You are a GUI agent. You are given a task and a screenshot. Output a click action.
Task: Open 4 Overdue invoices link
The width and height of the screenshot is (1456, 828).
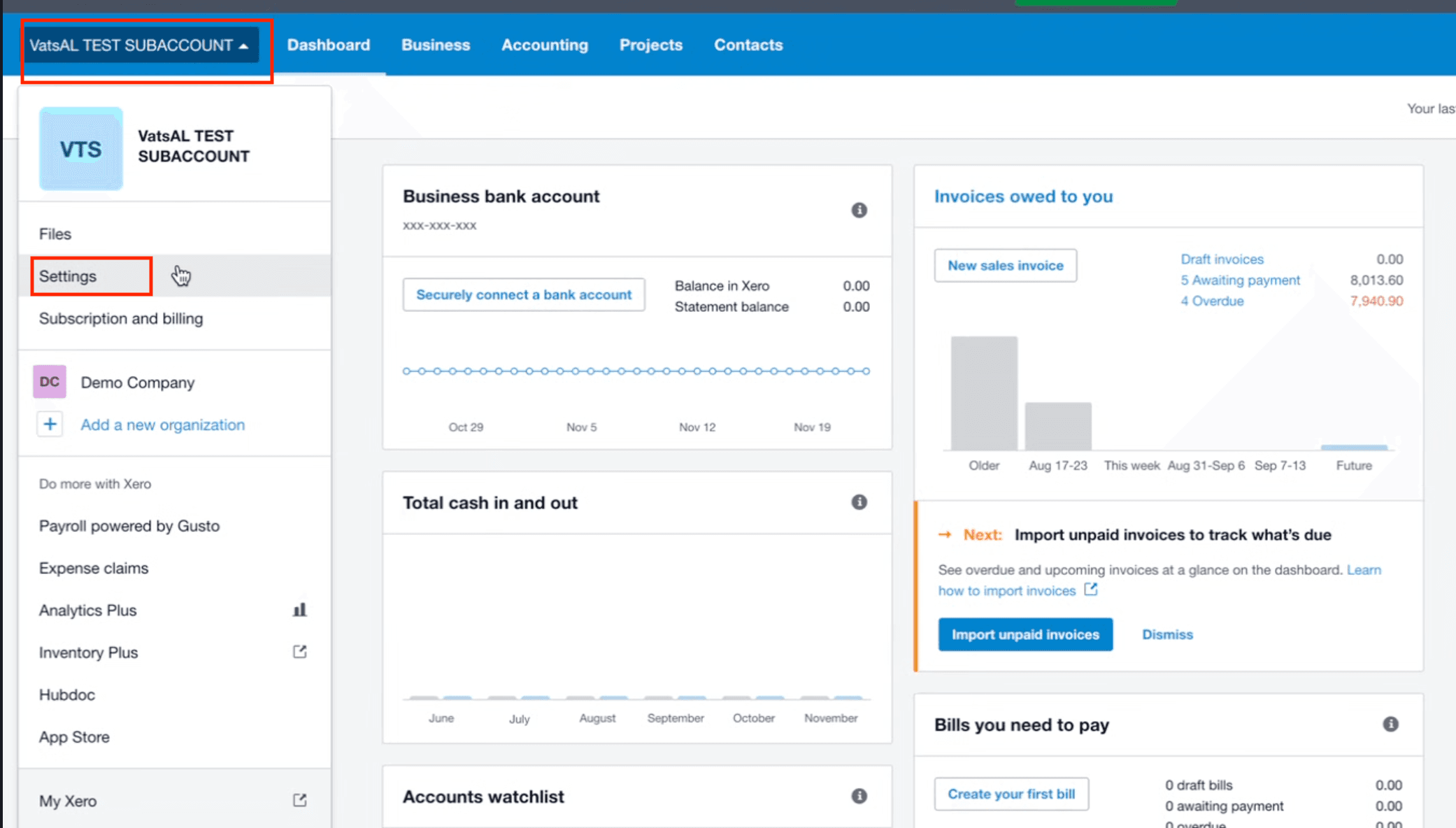[1213, 301]
